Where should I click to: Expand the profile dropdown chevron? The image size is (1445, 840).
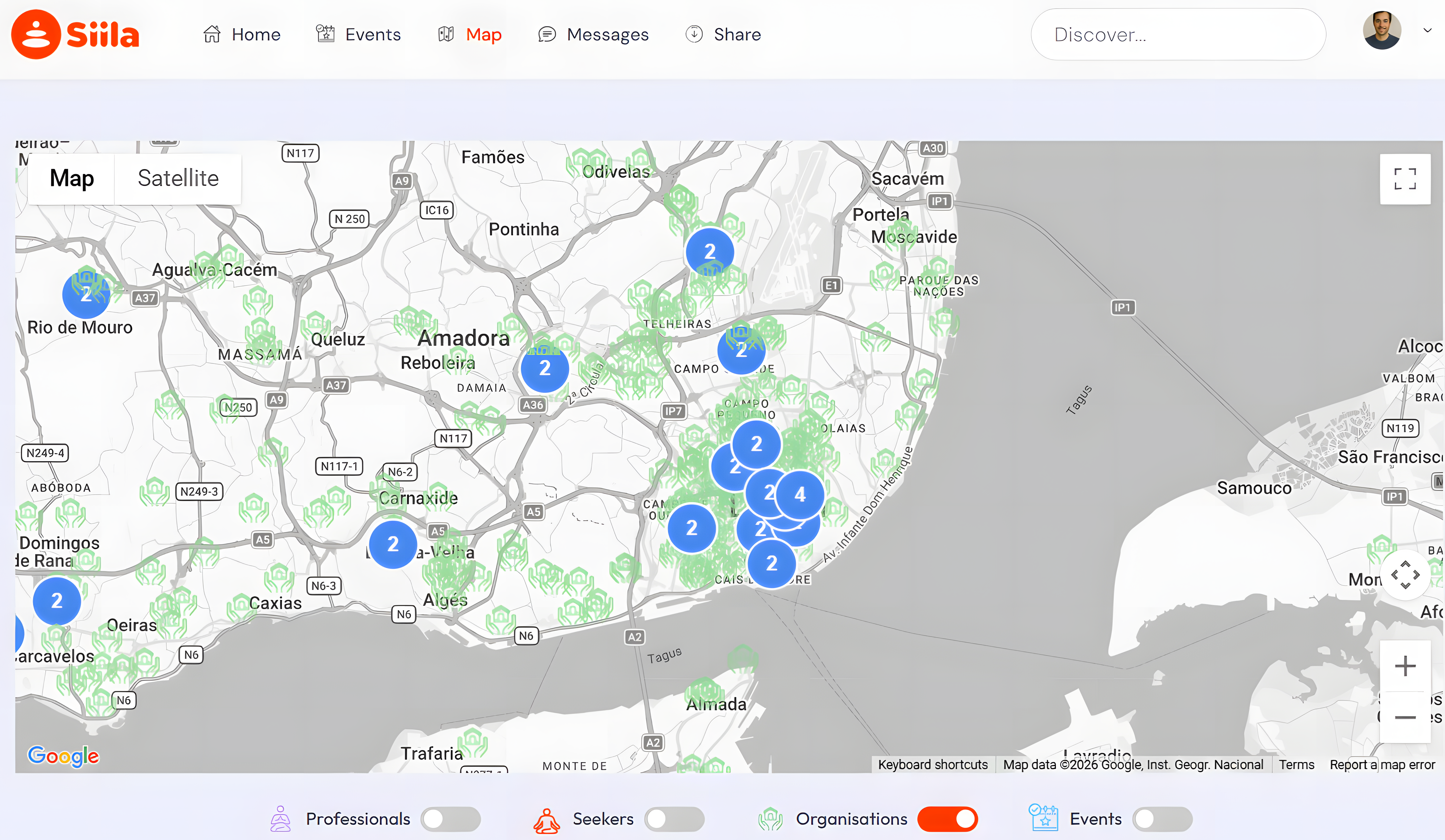1428,30
